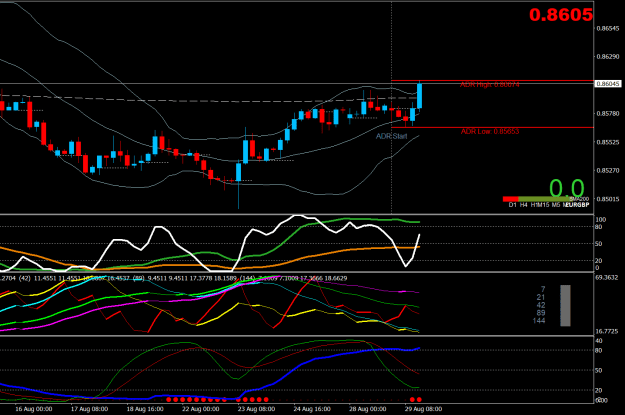Click the period 89 legend entry
The height and width of the screenshot is (415, 625).
pos(541,313)
